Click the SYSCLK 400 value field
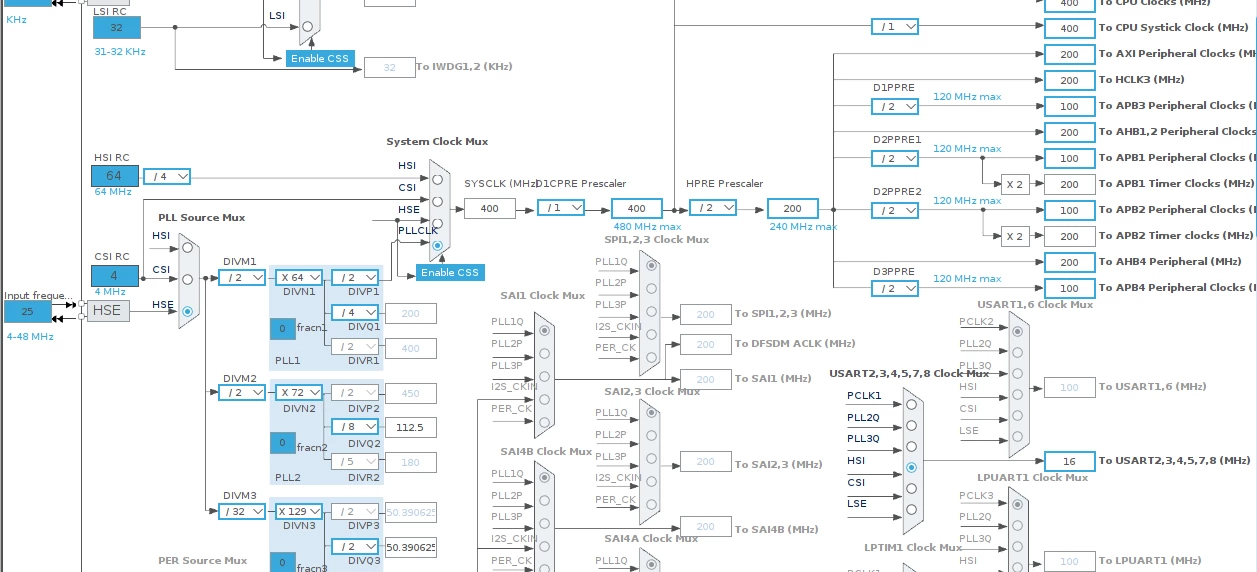 (x=490, y=208)
